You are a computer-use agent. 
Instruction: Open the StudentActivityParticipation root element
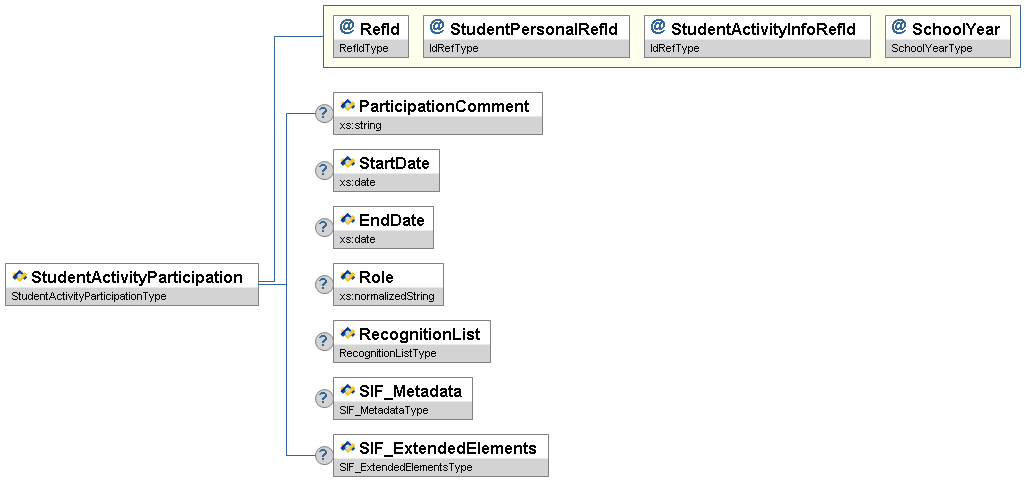(x=137, y=277)
